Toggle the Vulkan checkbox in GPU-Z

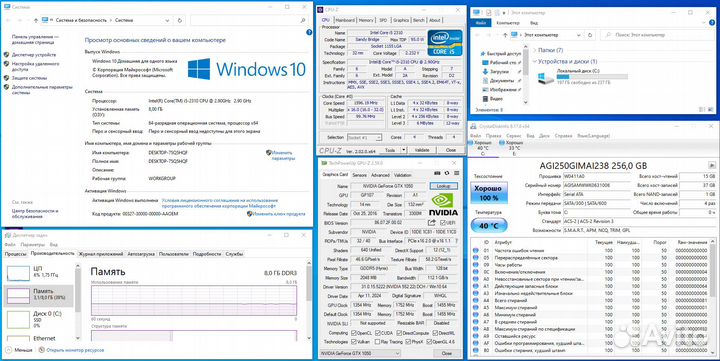pos(354,342)
